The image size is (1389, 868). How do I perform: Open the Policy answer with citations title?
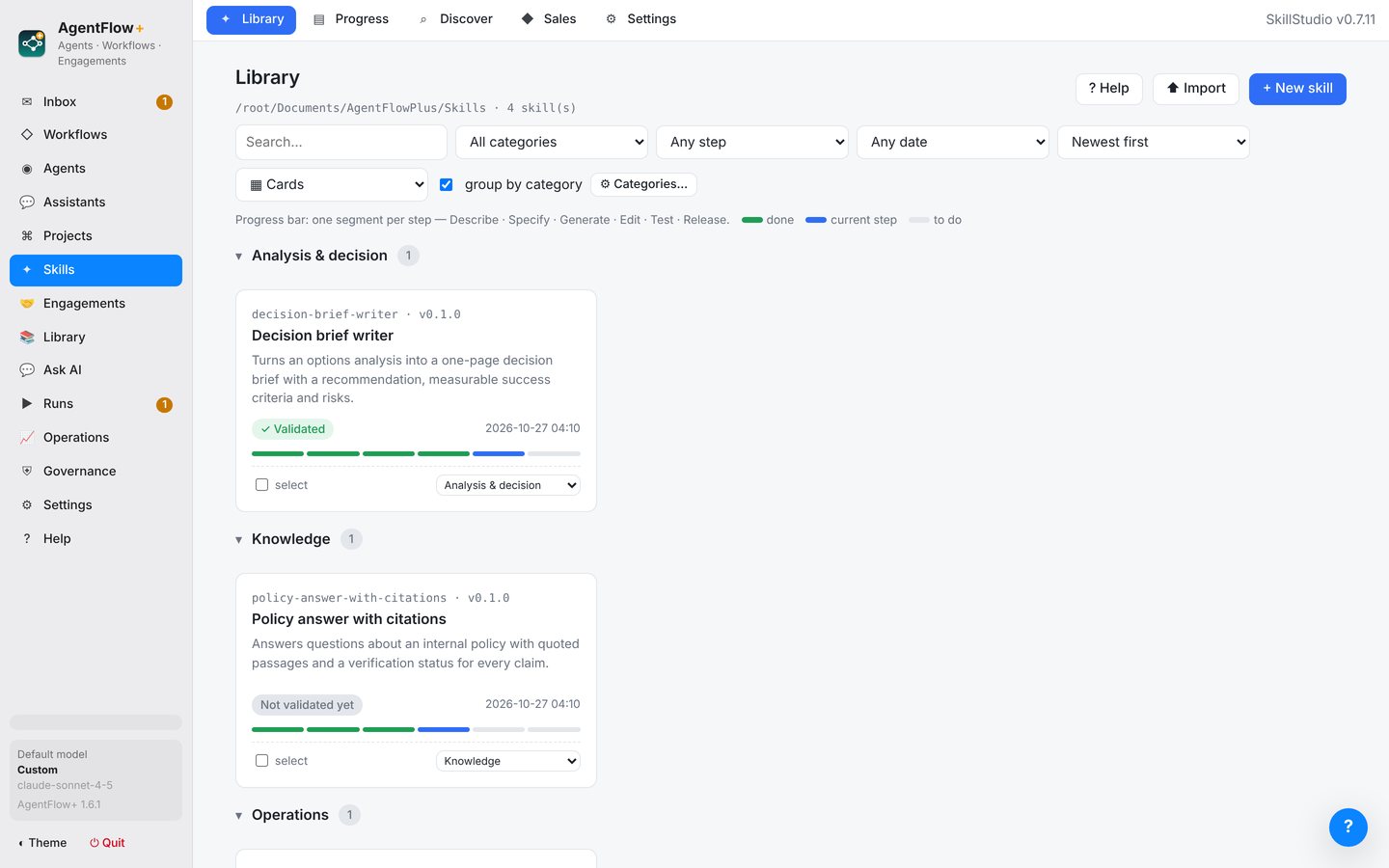349,619
